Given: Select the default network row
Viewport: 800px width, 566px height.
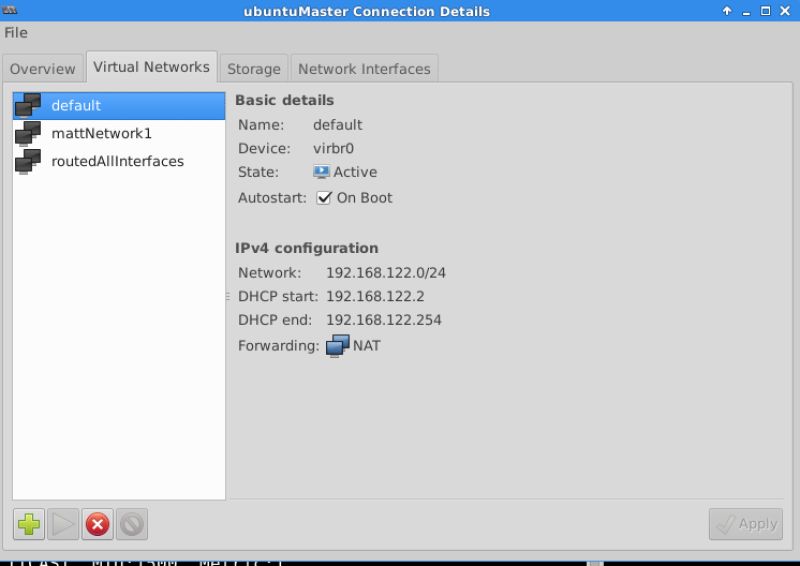Looking at the screenshot, I should pyautogui.click(x=119, y=106).
